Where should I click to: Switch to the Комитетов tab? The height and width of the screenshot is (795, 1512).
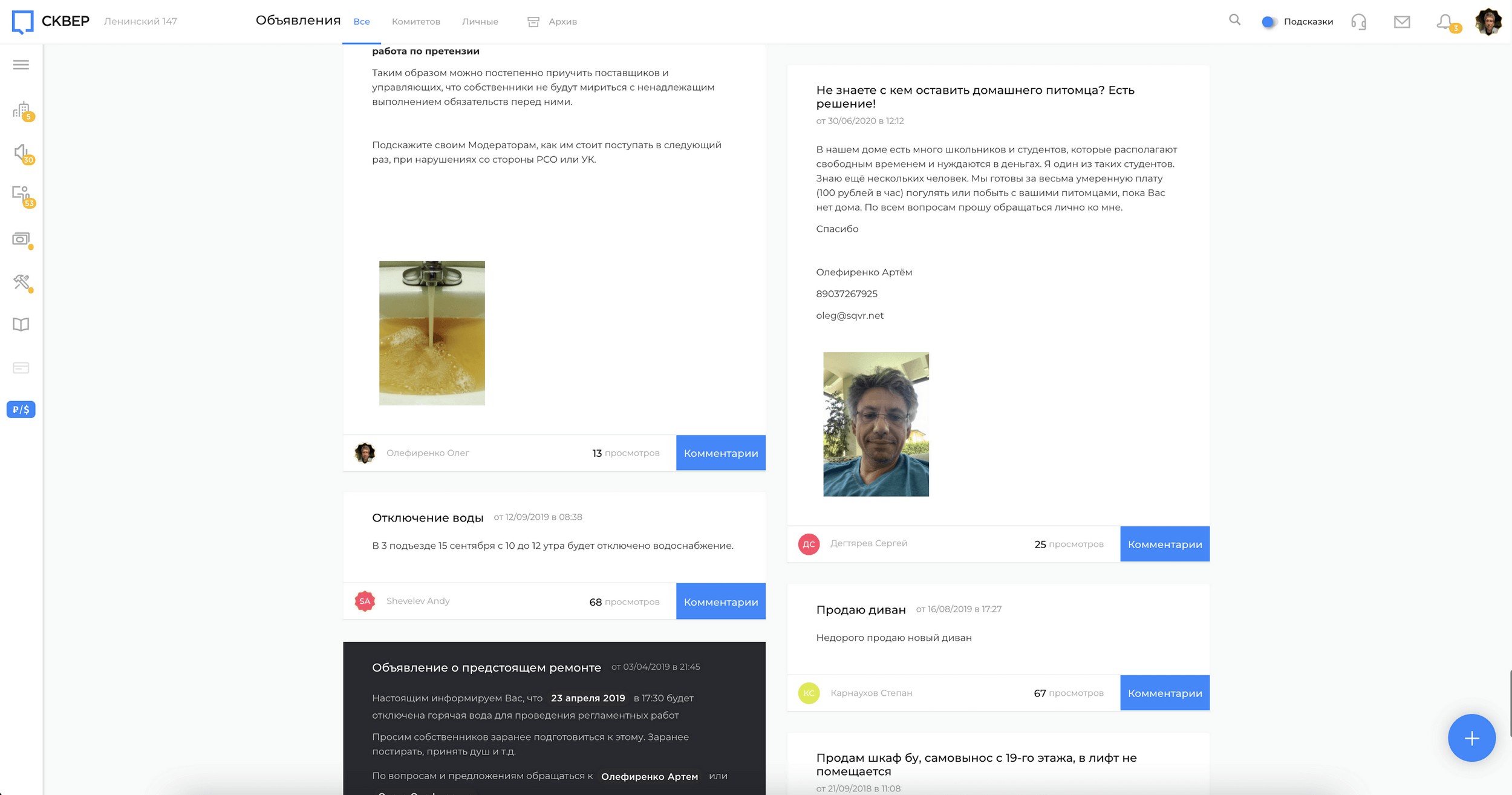[415, 22]
